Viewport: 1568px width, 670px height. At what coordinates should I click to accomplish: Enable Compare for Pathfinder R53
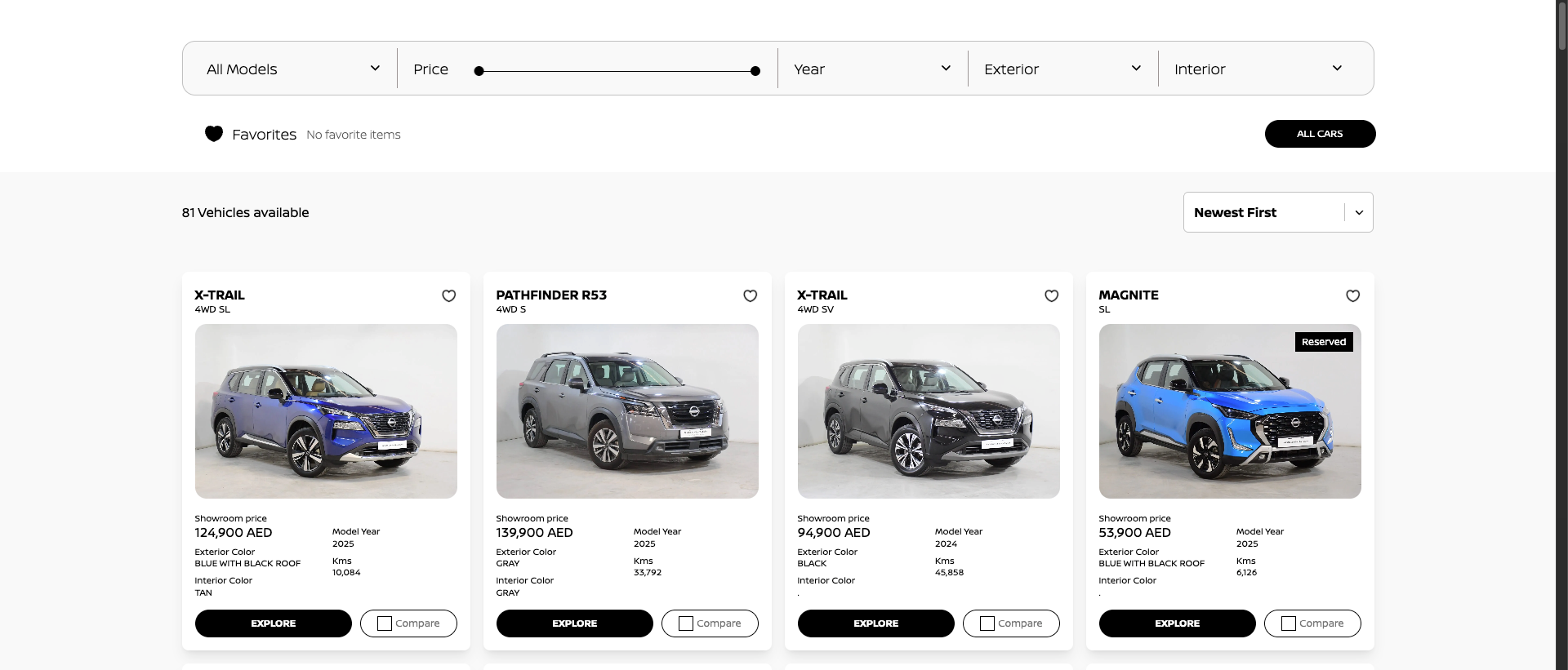(x=686, y=623)
